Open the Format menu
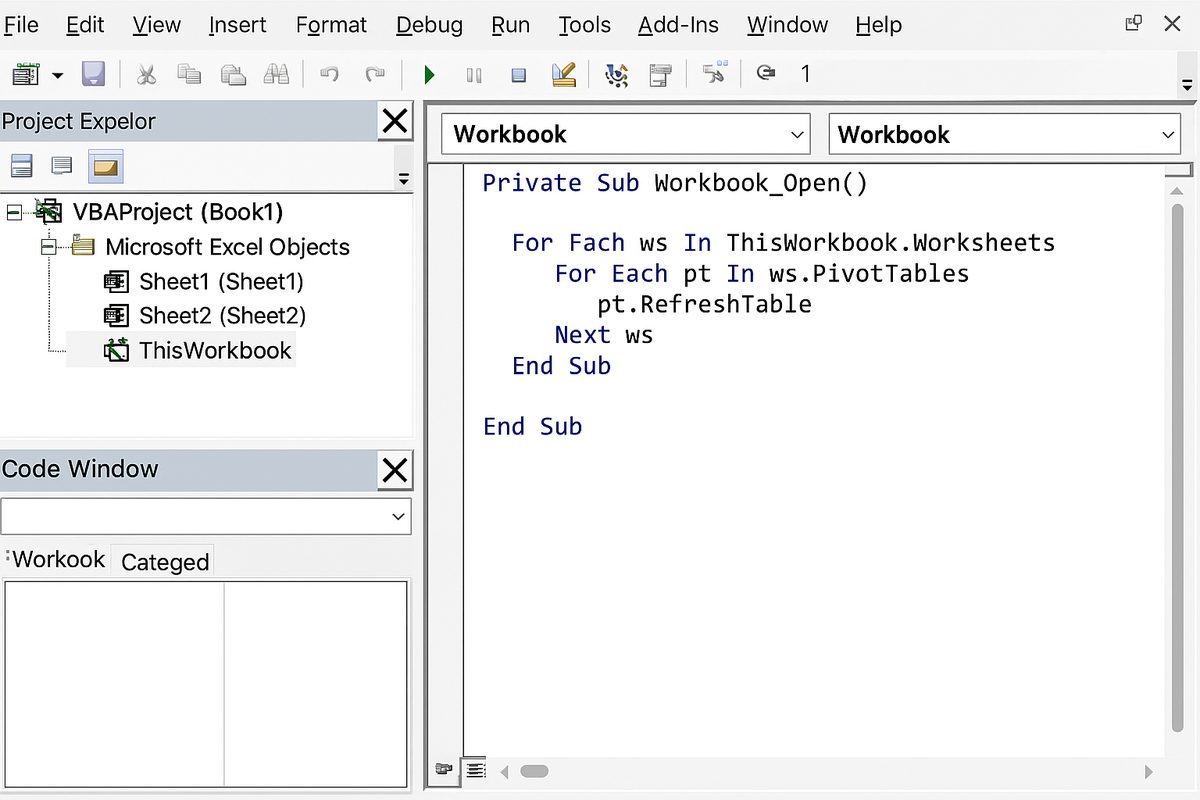 331,25
